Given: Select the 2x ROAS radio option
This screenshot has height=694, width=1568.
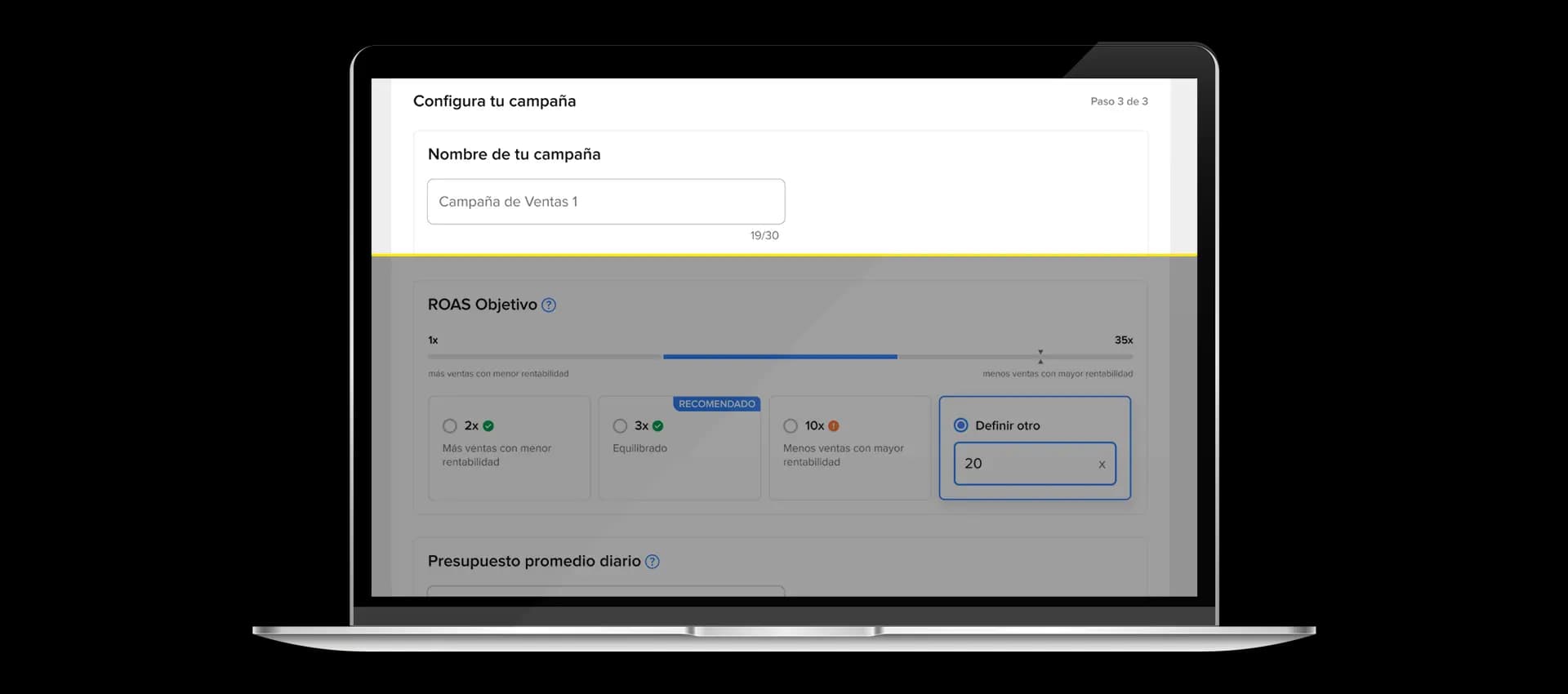Looking at the screenshot, I should [449, 426].
